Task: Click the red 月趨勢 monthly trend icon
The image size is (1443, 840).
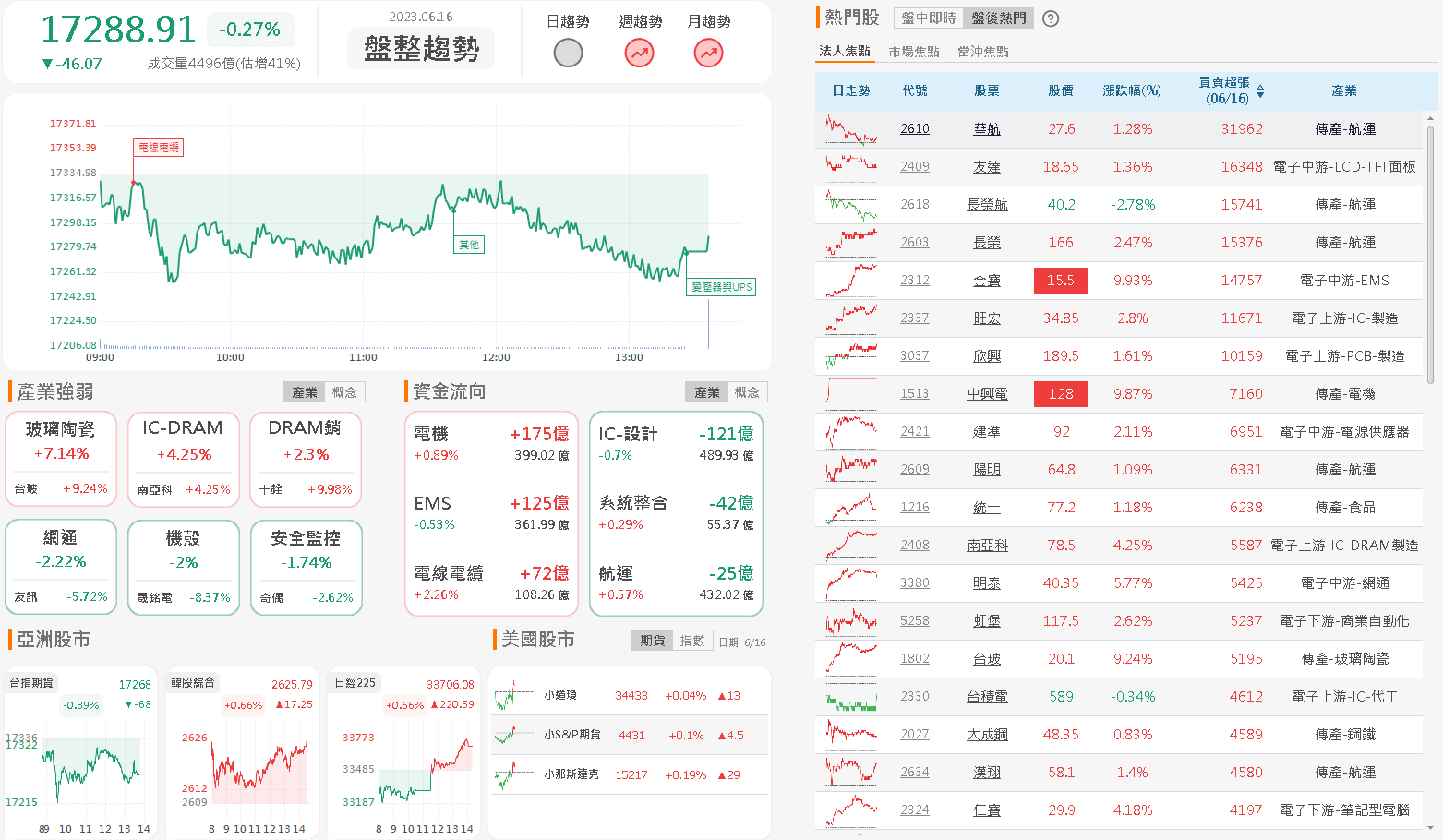Action: 709,54
